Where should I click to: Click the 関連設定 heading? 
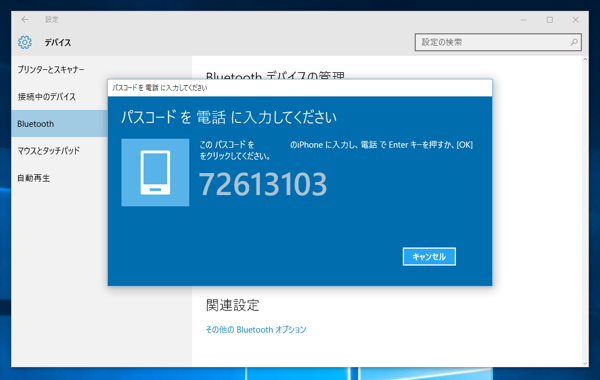(233, 305)
